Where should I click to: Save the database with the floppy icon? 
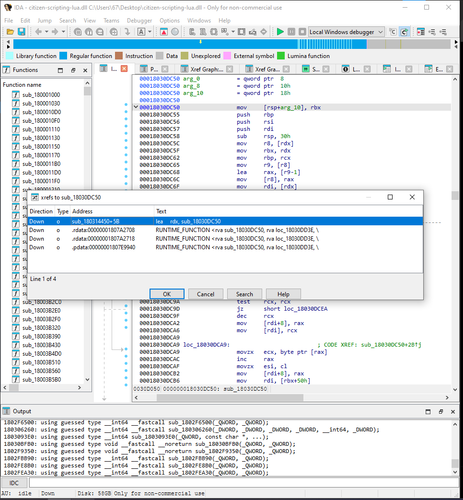[21, 32]
